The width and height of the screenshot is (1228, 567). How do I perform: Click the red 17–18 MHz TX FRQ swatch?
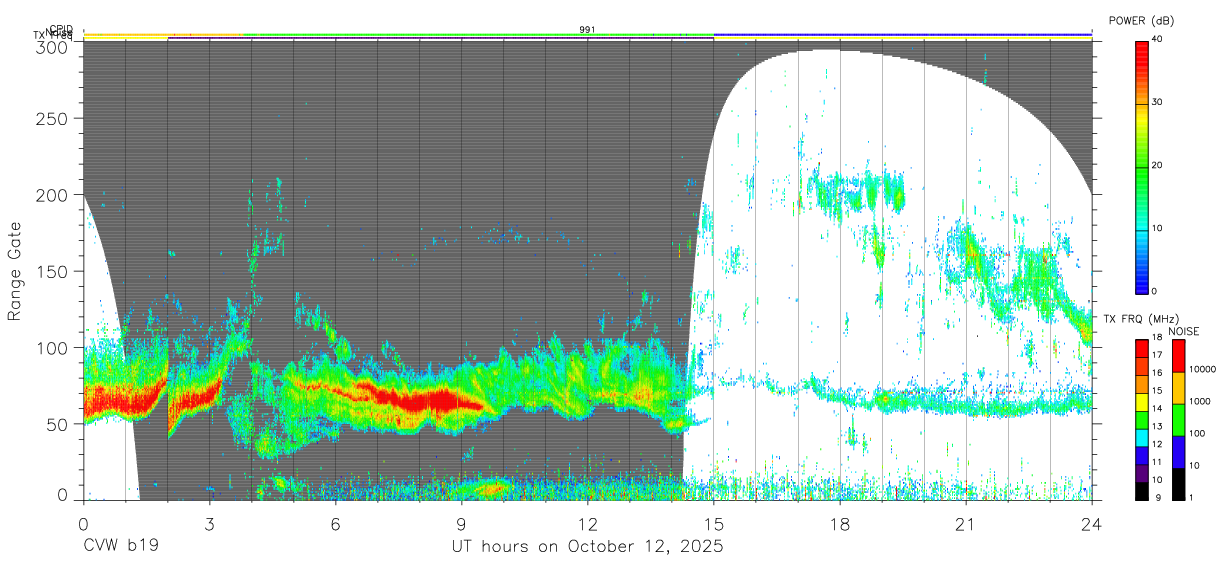coord(1142,349)
